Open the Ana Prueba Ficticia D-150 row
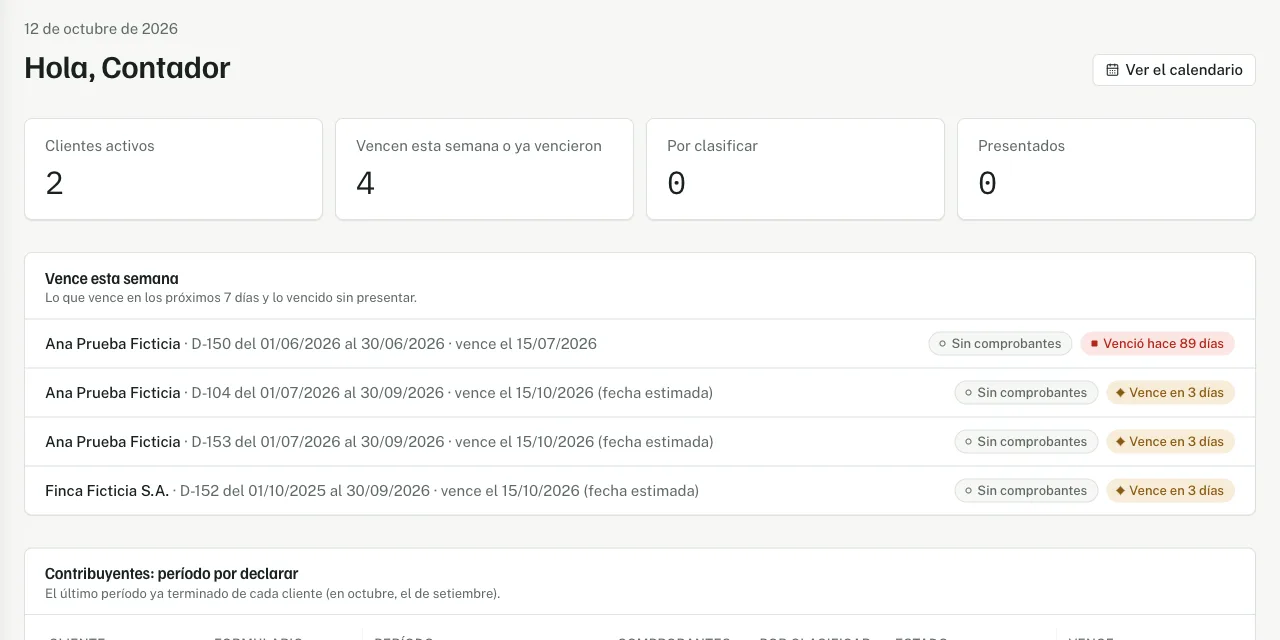The image size is (1280, 640). [640, 344]
